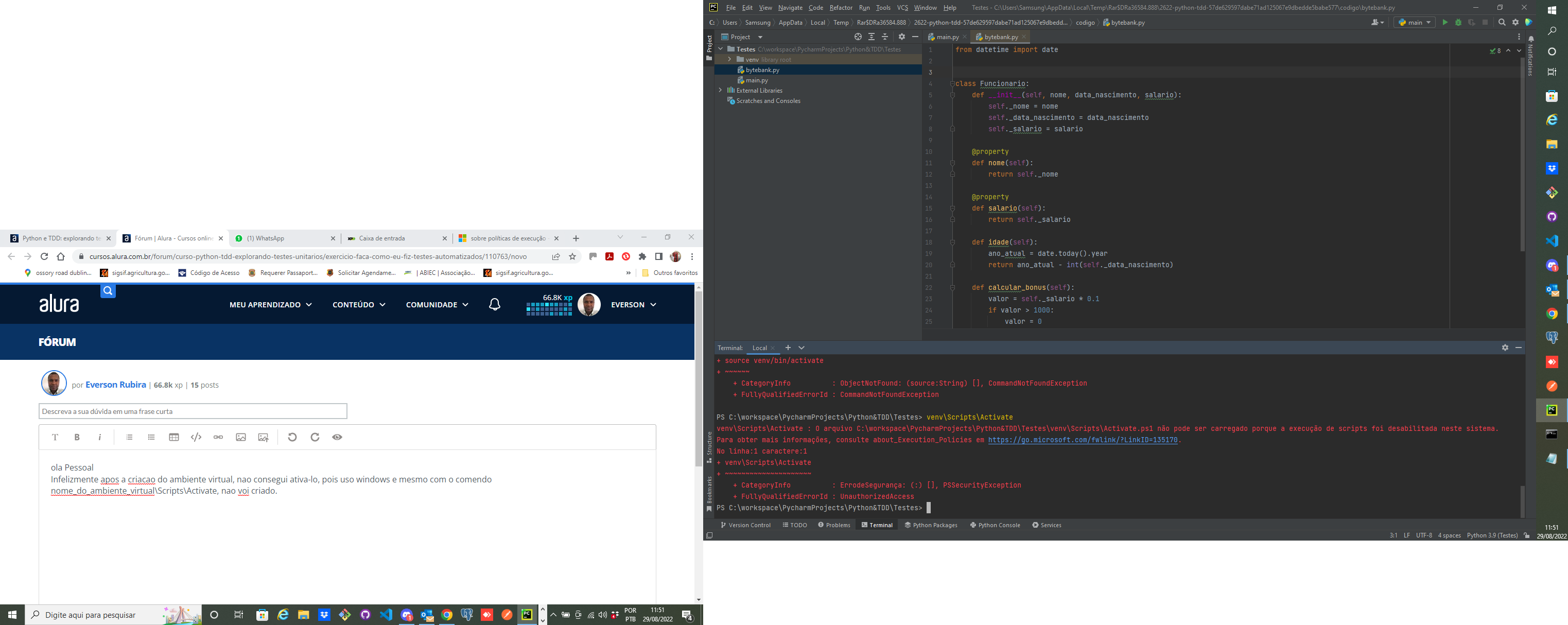Image resolution: width=1568 pixels, height=625 pixels.
Task: Click Select Opened File target icon in Project panel
Action: [x=858, y=37]
